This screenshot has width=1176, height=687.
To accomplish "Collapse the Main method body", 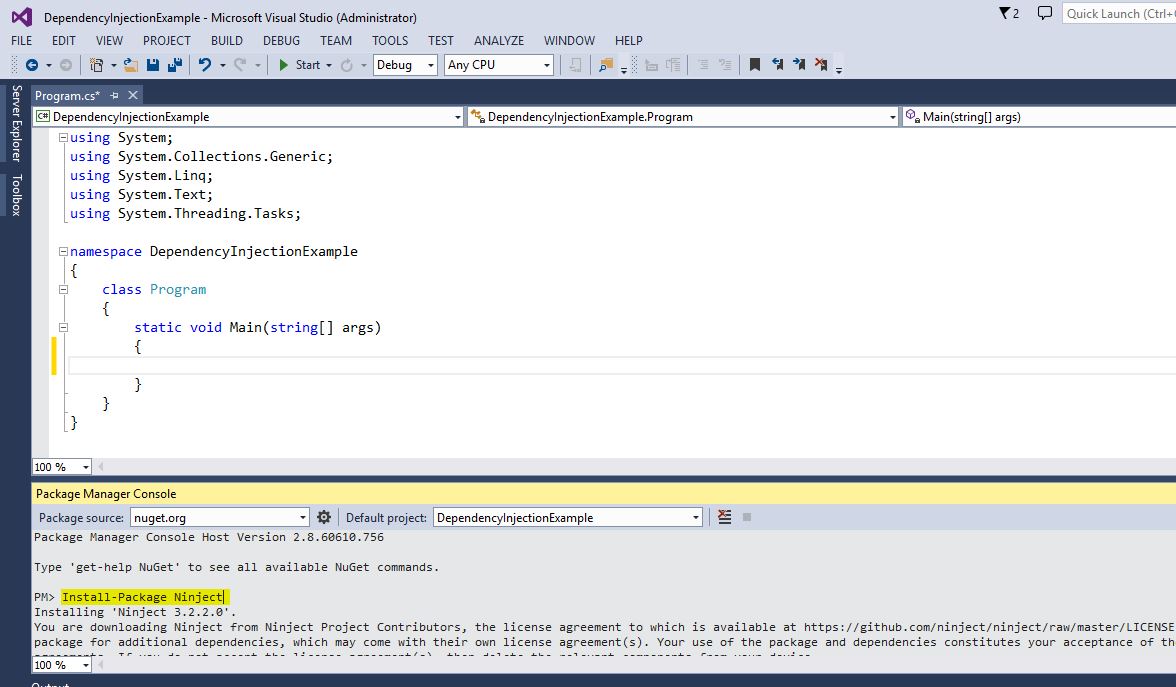I will click(x=62, y=327).
